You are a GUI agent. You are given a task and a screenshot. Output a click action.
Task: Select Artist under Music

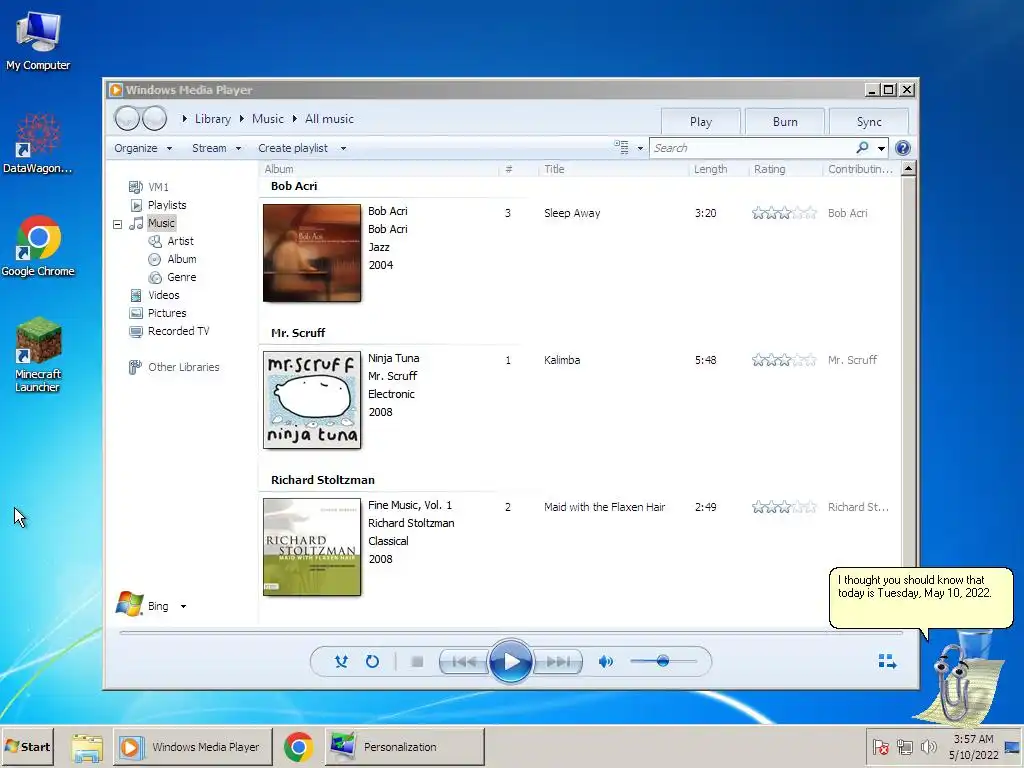pos(180,241)
